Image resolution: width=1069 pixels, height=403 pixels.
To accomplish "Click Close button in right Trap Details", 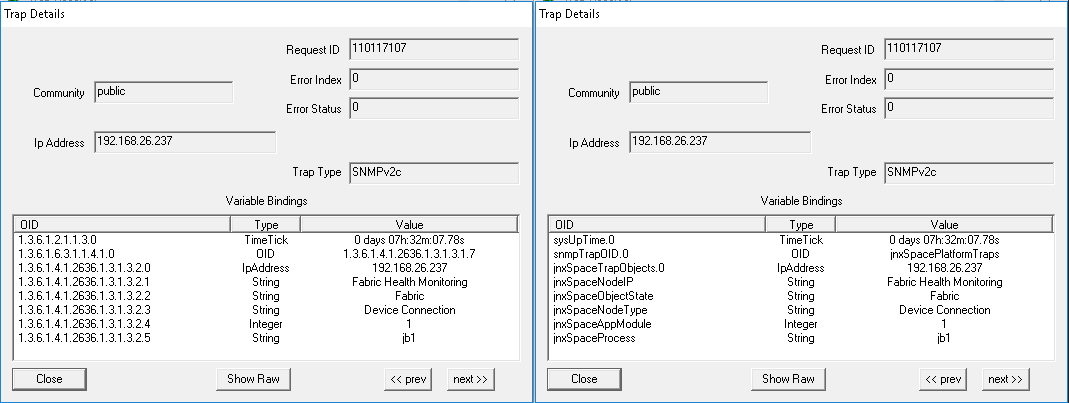I will tap(584, 379).
